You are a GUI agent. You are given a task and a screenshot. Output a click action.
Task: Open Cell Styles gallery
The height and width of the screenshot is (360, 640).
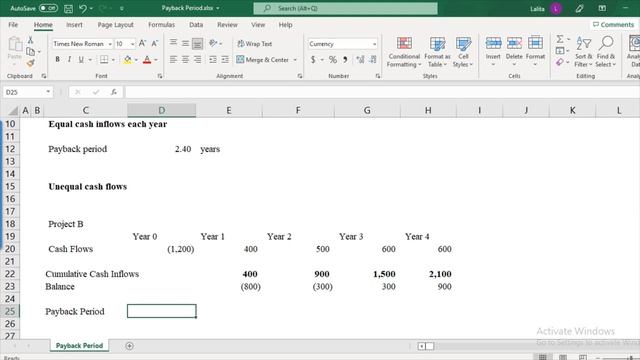click(x=463, y=52)
